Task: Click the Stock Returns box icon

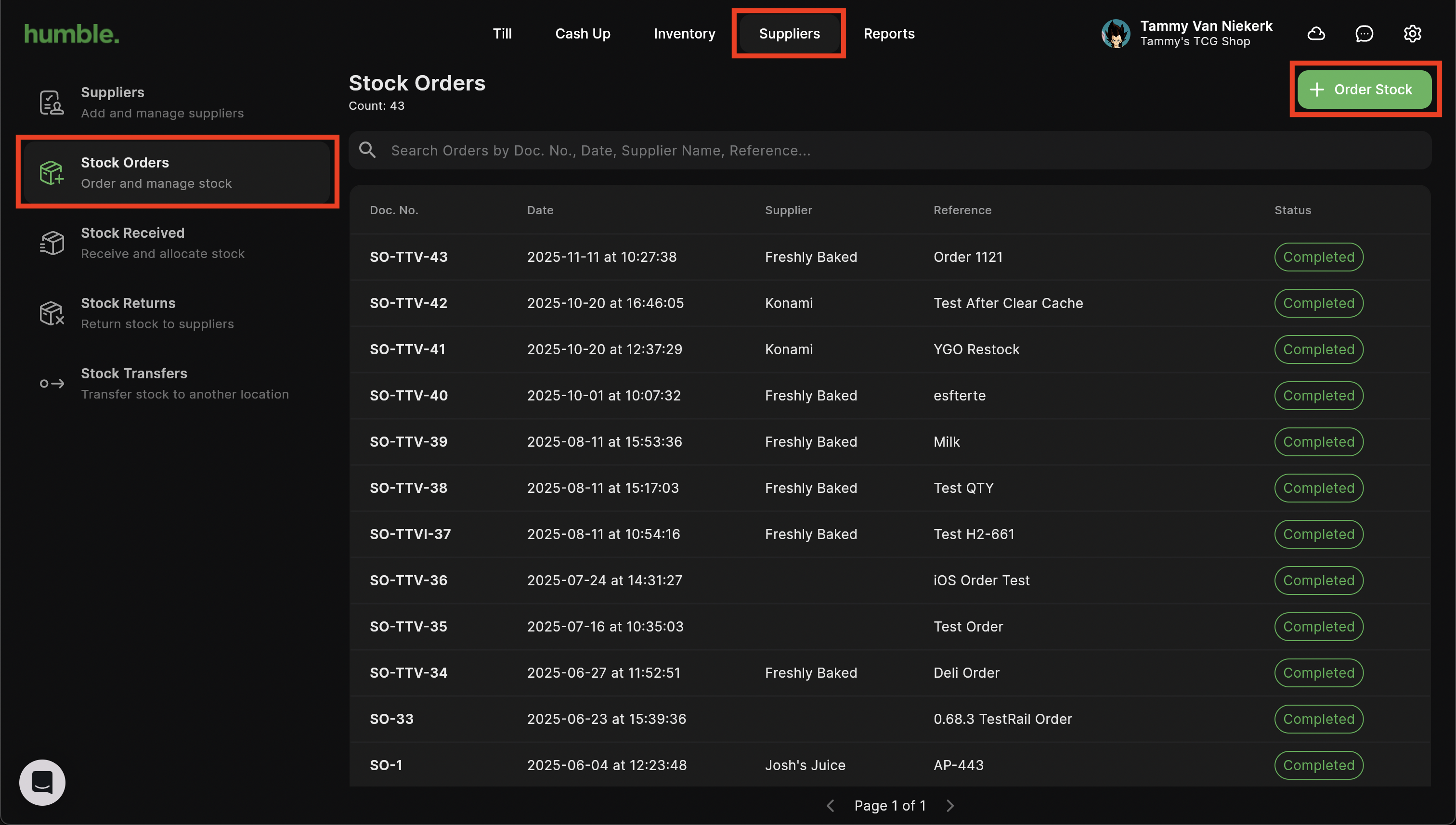Action: pyautogui.click(x=51, y=313)
